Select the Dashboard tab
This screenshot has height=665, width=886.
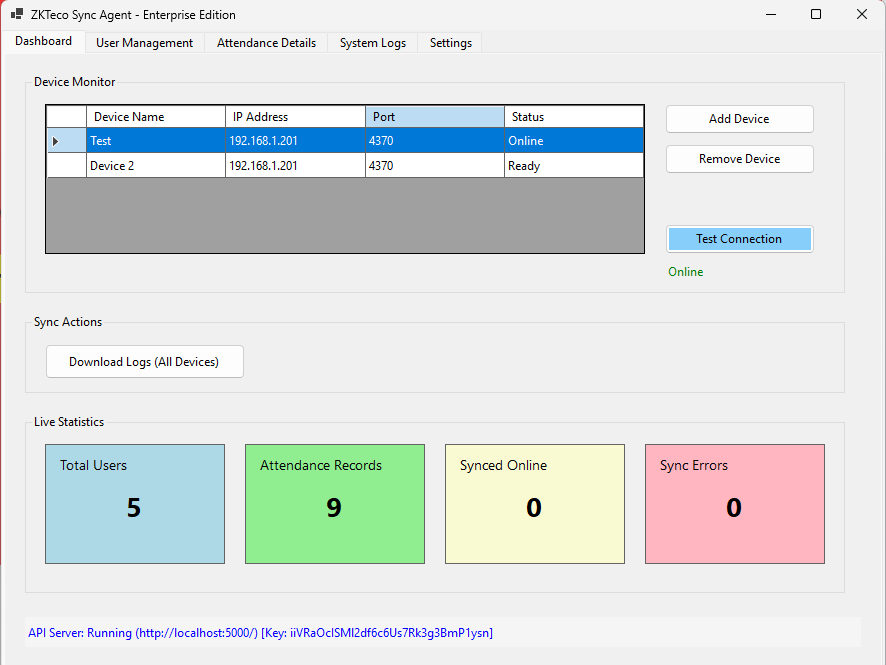coord(43,41)
